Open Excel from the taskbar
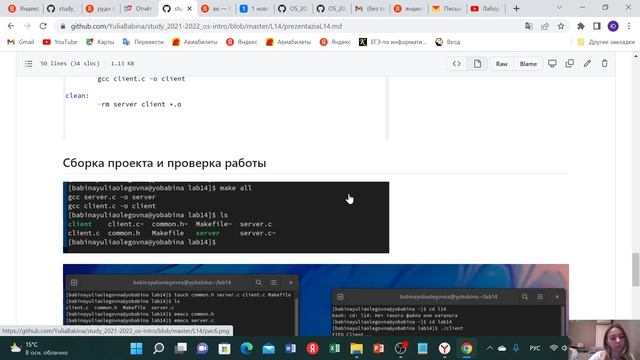 pyautogui.click(x=335, y=349)
